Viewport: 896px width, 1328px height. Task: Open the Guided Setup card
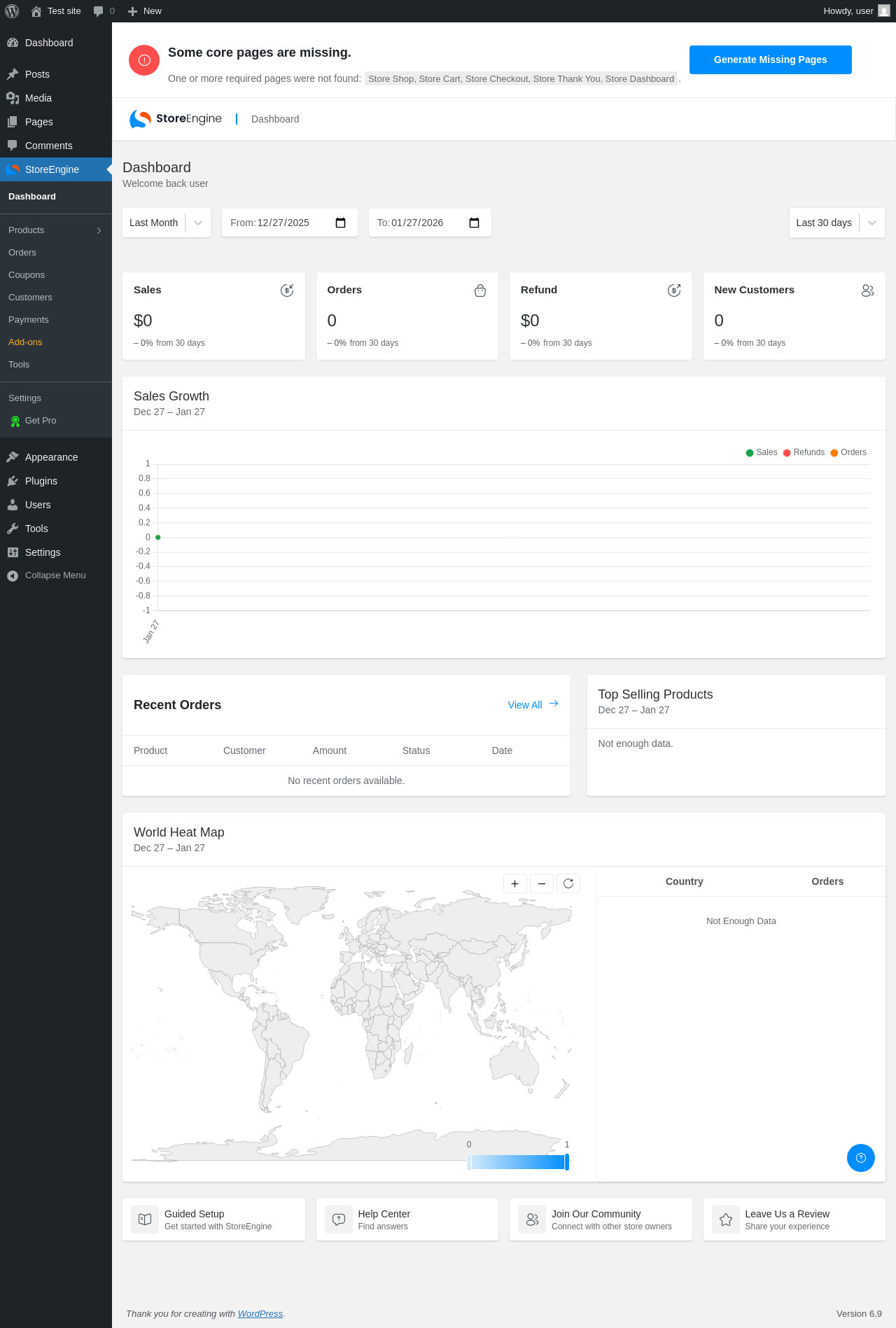pos(213,1219)
